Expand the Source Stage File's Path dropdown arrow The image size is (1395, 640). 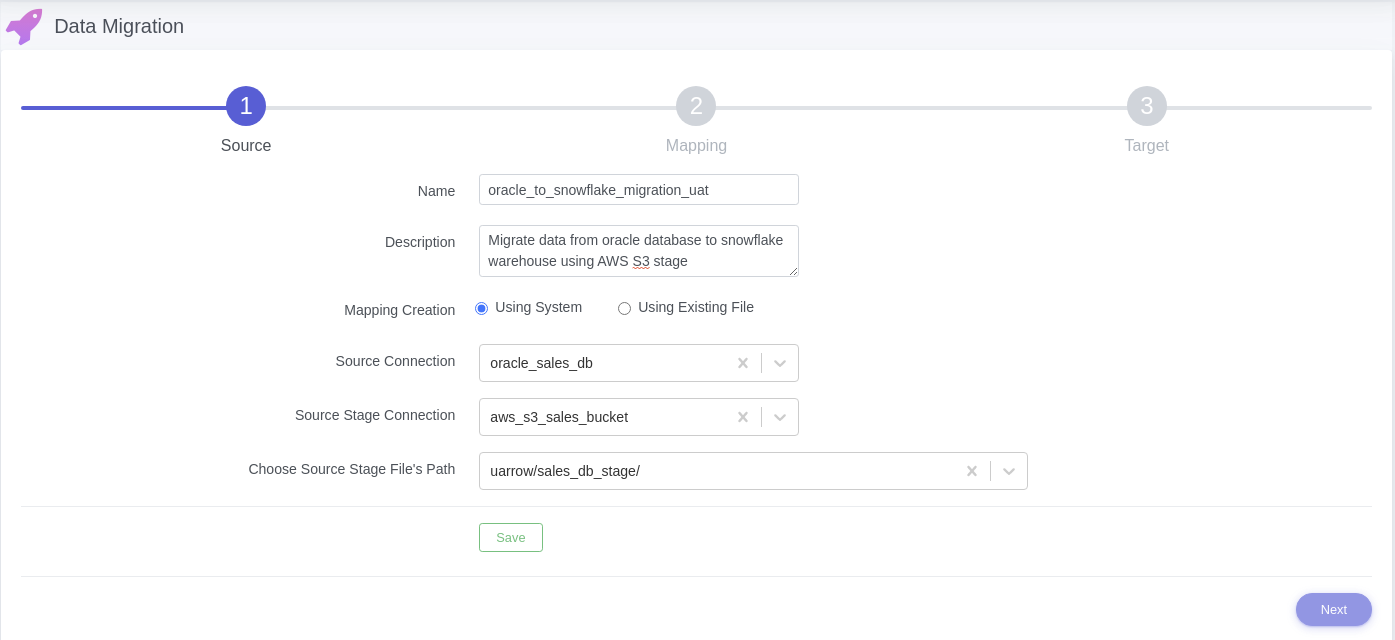(x=1009, y=471)
